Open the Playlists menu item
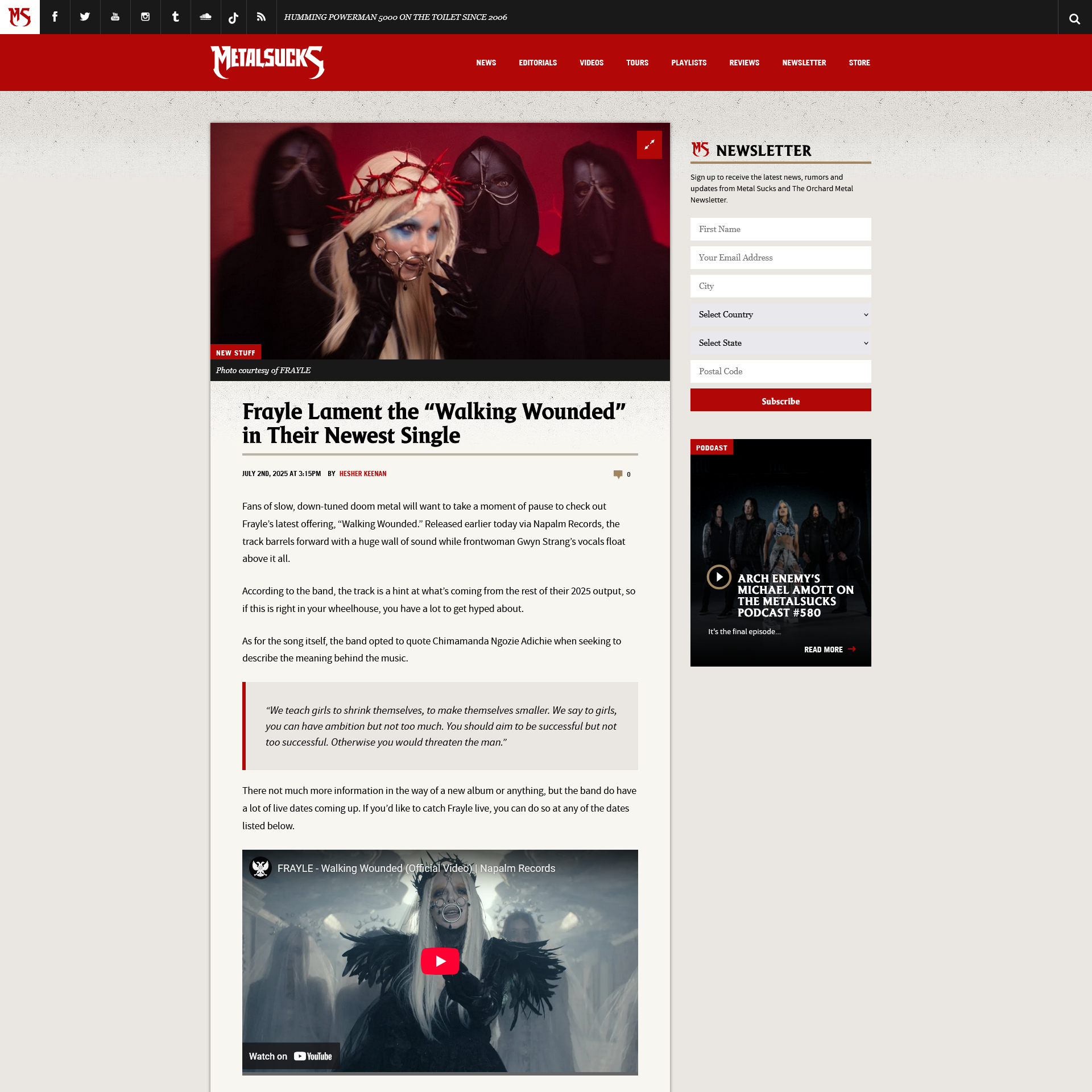This screenshot has width=1092, height=1092. (689, 63)
